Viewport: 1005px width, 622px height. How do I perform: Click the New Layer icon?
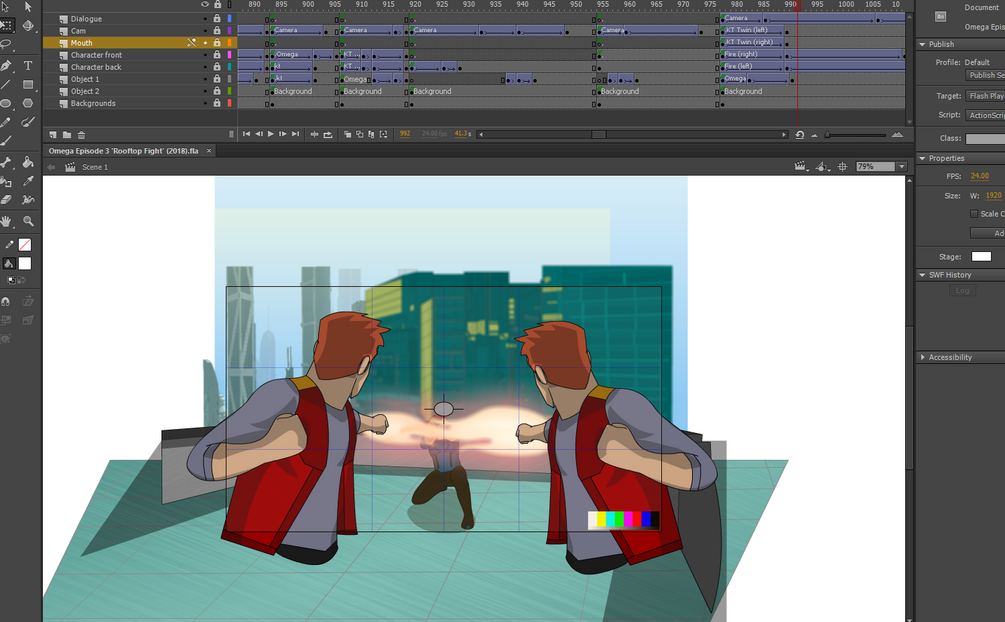click(x=53, y=135)
